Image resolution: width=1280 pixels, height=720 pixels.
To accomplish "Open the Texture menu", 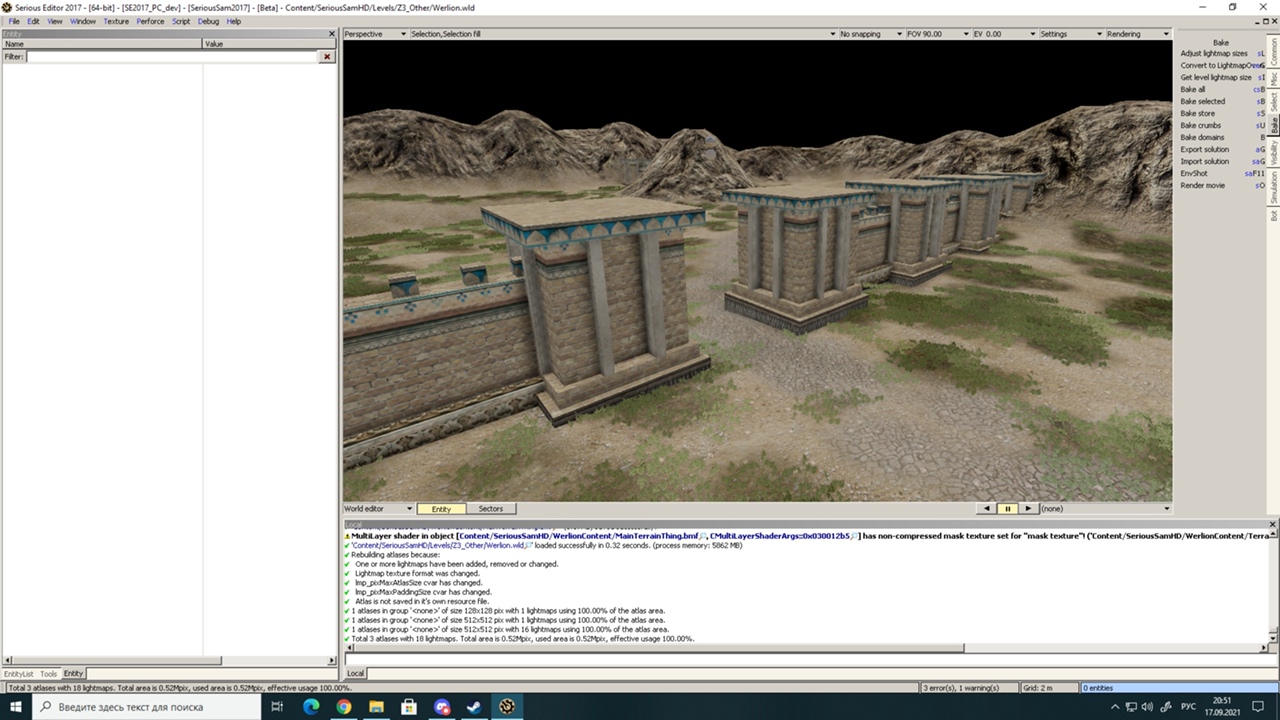I will point(116,21).
